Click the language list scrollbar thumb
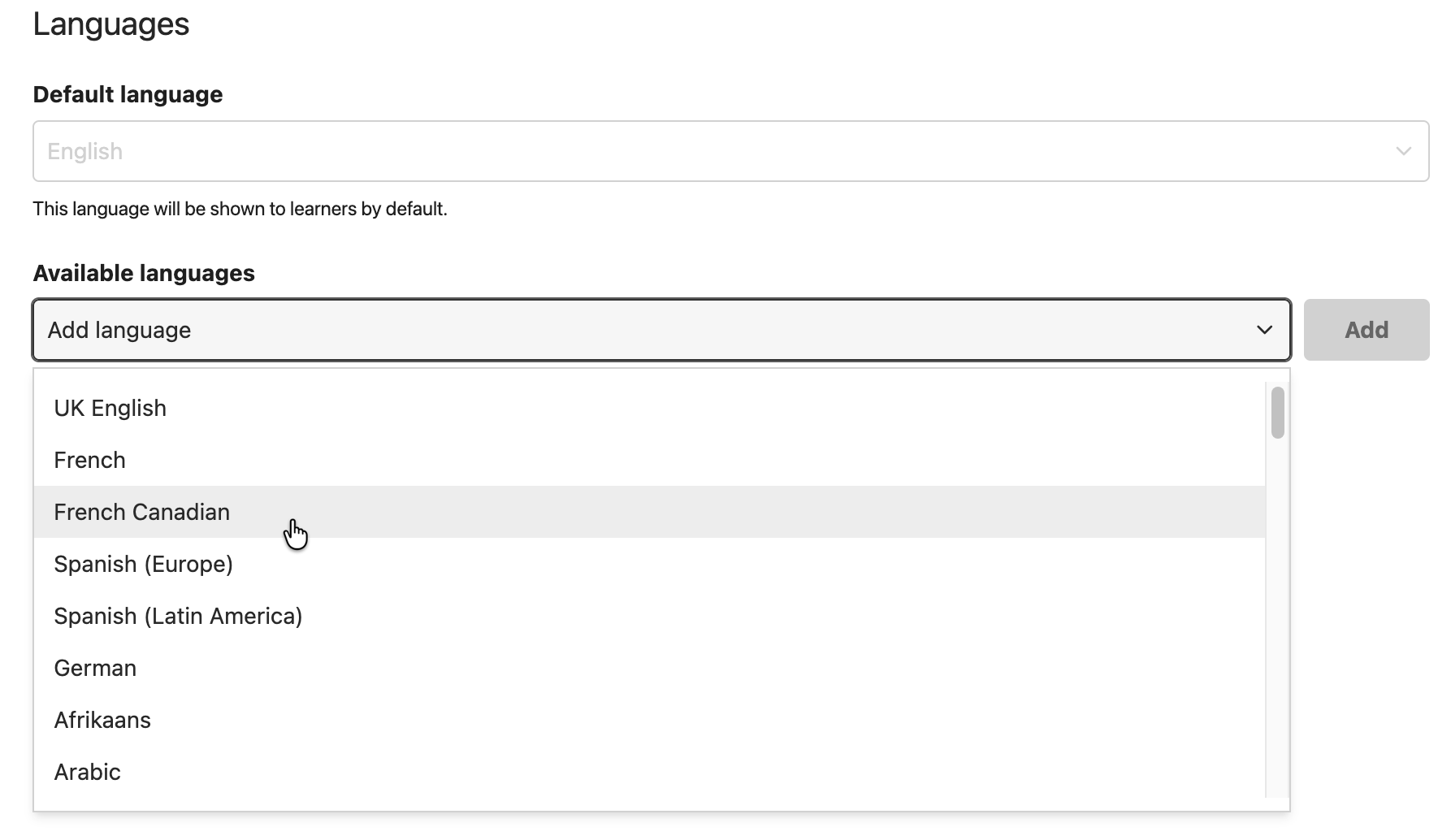 pos(1278,413)
